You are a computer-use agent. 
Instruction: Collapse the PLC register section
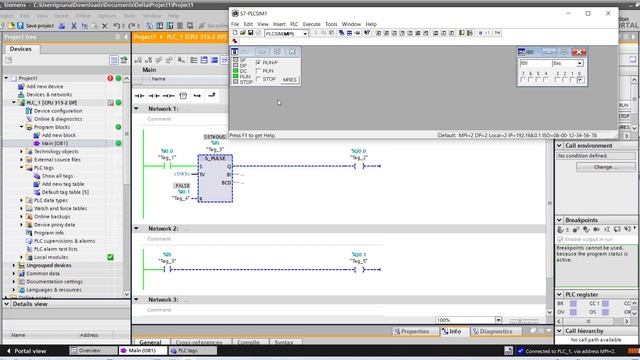click(x=560, y=294)
